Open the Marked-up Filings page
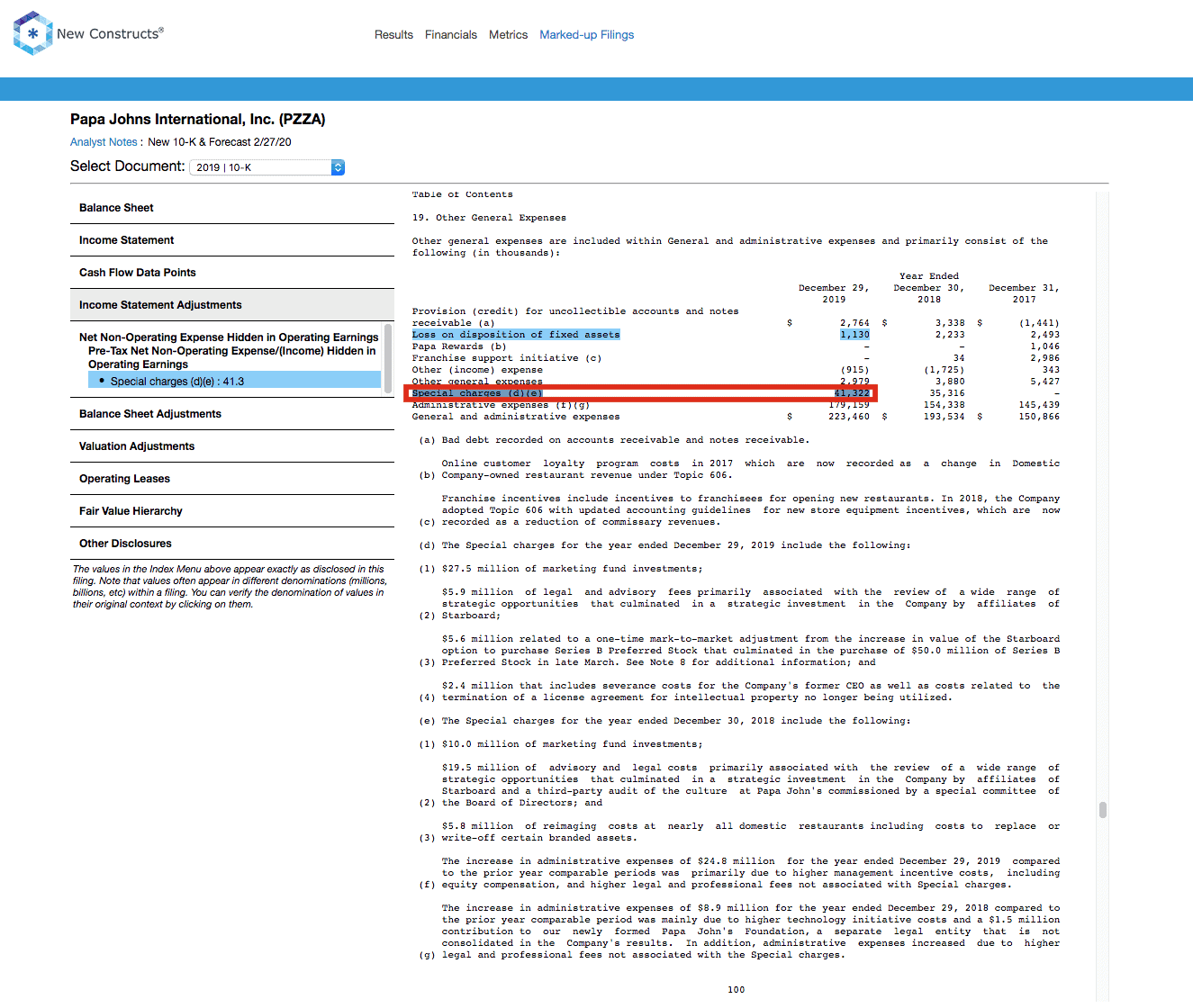The height and width of the screenshot is (1008, 1193). pyautogui.click(x=586, y=35)
